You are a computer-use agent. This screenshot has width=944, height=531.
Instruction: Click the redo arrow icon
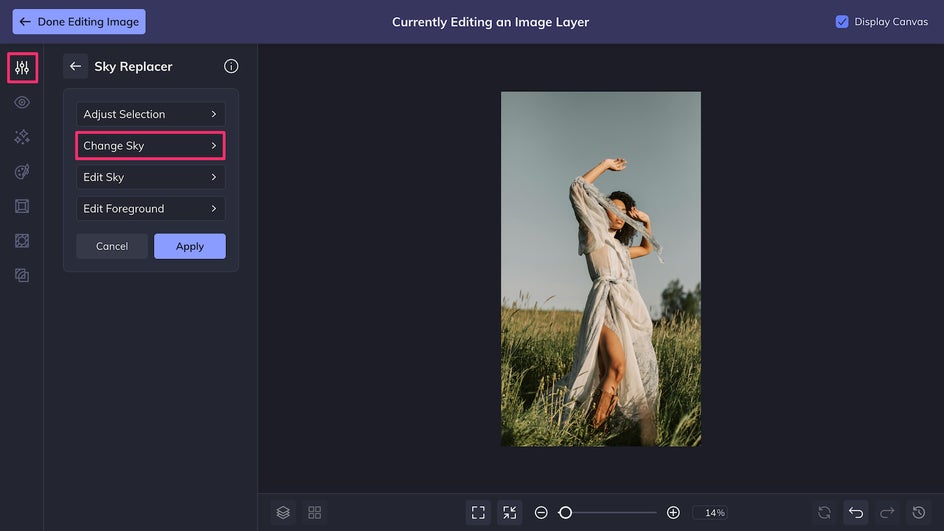point(887,512)
